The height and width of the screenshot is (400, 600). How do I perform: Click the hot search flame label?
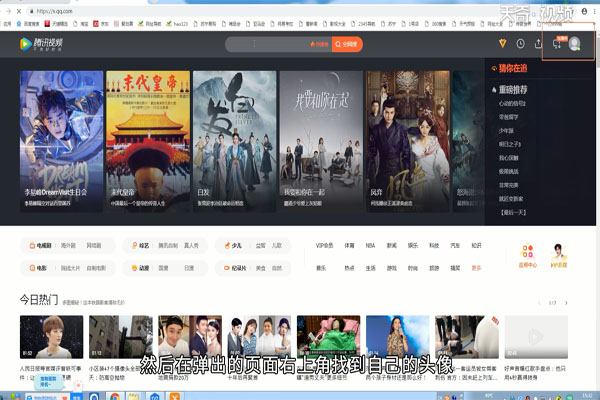pos(320,44)
